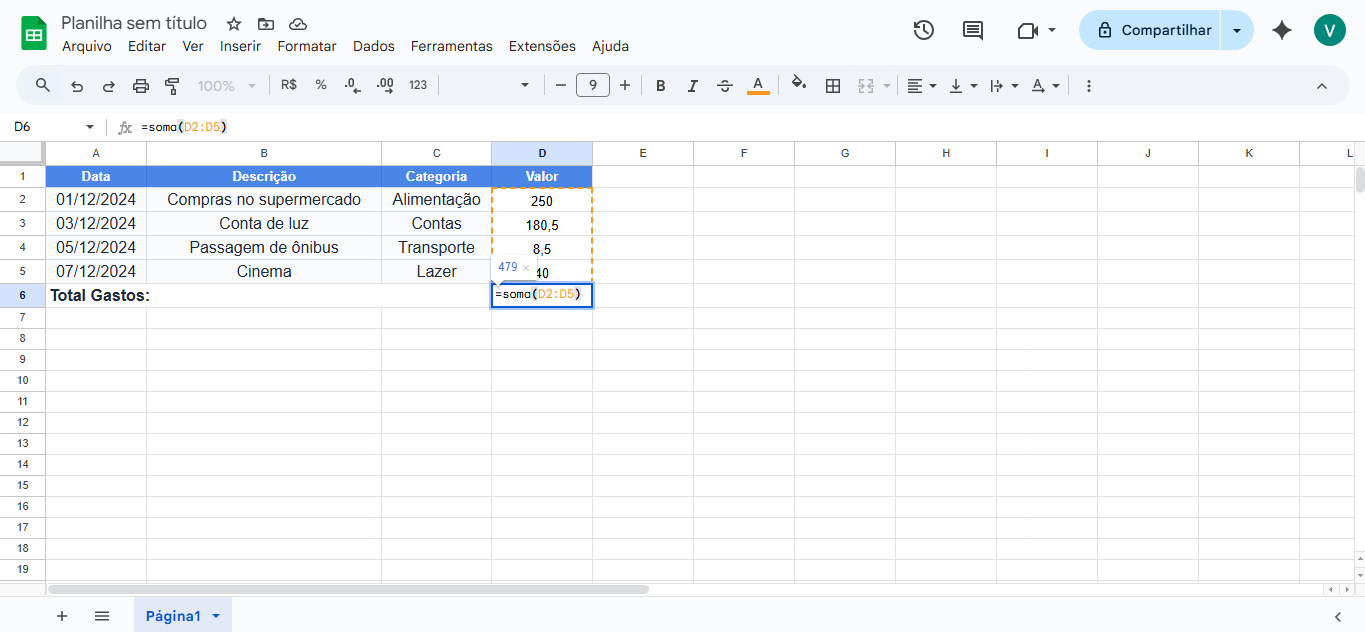Open the Dados menu
1365x632 pixels.
coord(373,46)
